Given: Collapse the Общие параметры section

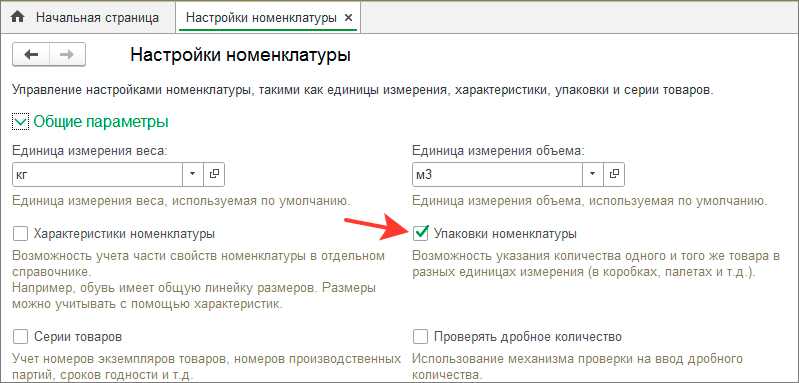Looking at the screenshot, I should [20, 122].
